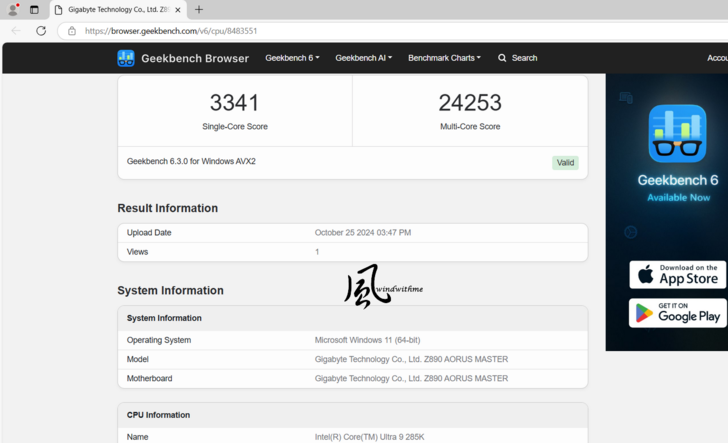This screenshot has width=728, height=443.
Task: Click the Geekbench Browser title text
Action: [195, 58]
